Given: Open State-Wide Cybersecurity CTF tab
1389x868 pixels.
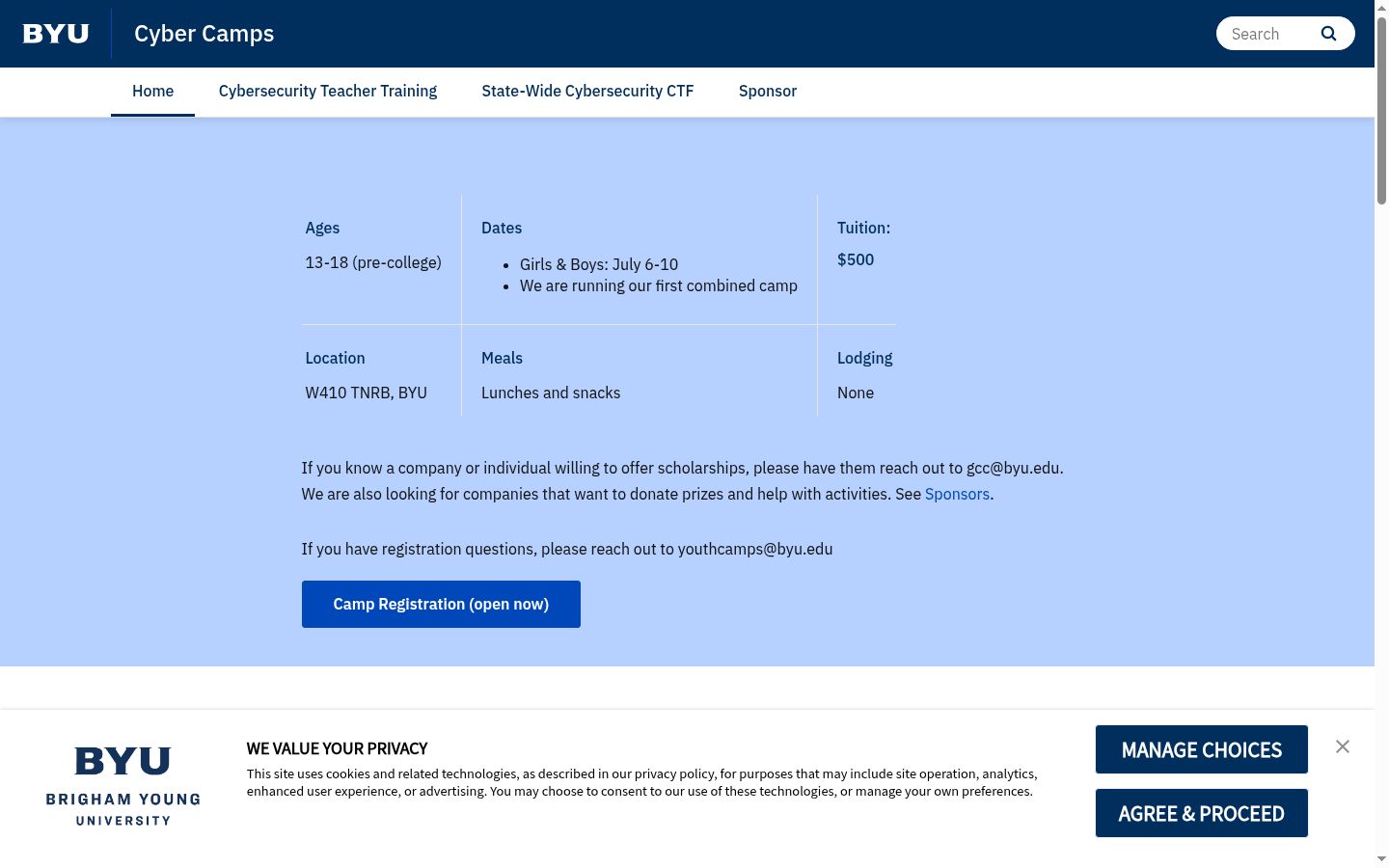Looking at the screenshot, I should click(587, 91).
